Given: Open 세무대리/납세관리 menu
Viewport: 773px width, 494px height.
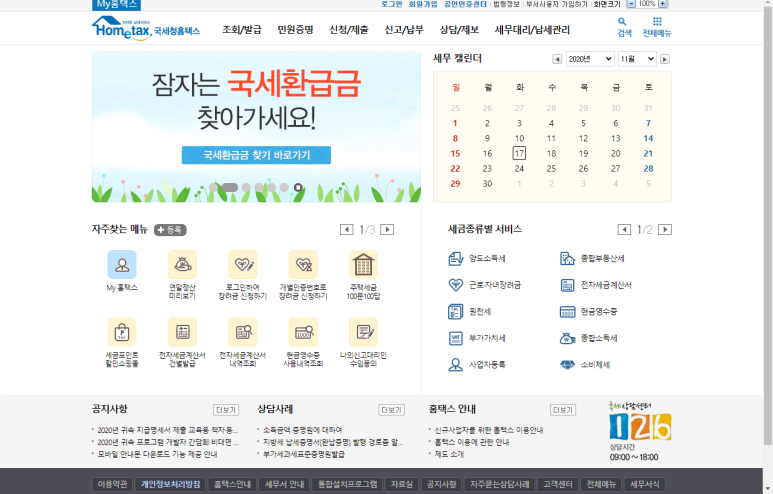Looking at the screenshot, I should [x=532, y=30].
